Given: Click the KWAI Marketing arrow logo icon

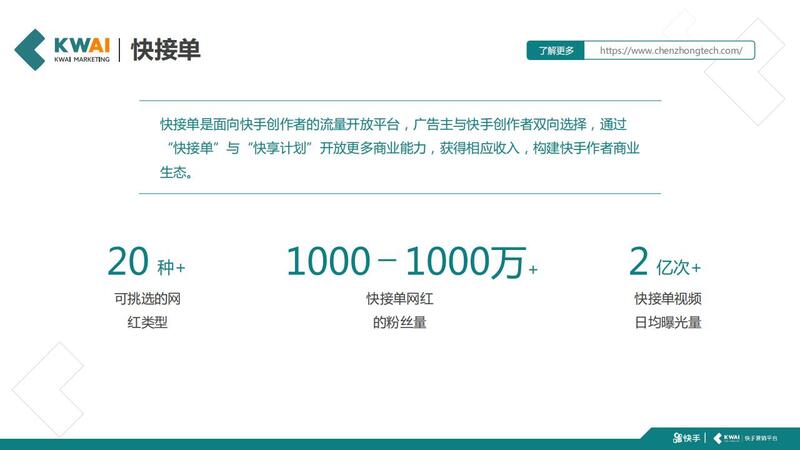Looking at the screenshot, I should pos(32,49).
